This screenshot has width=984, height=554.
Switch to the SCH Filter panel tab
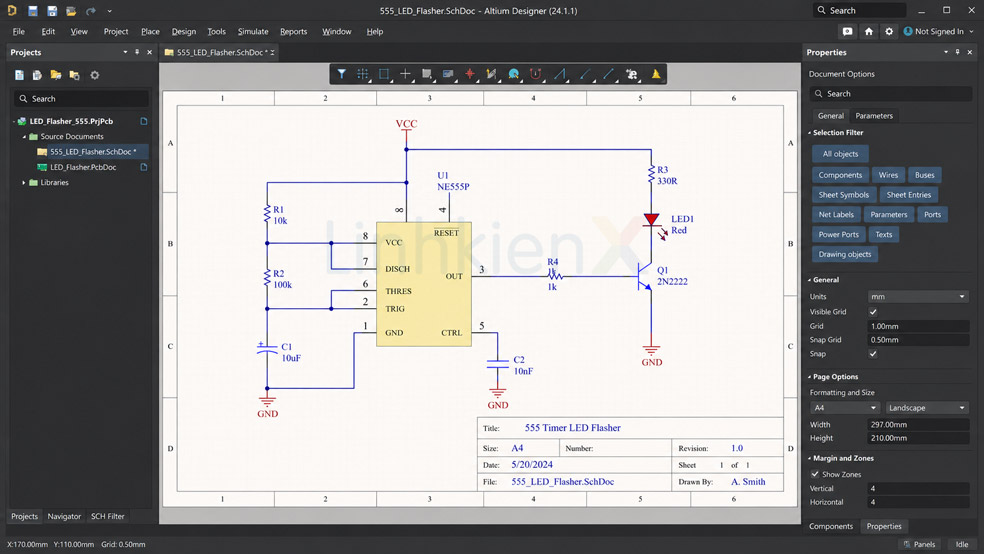[x=107, y=516]
